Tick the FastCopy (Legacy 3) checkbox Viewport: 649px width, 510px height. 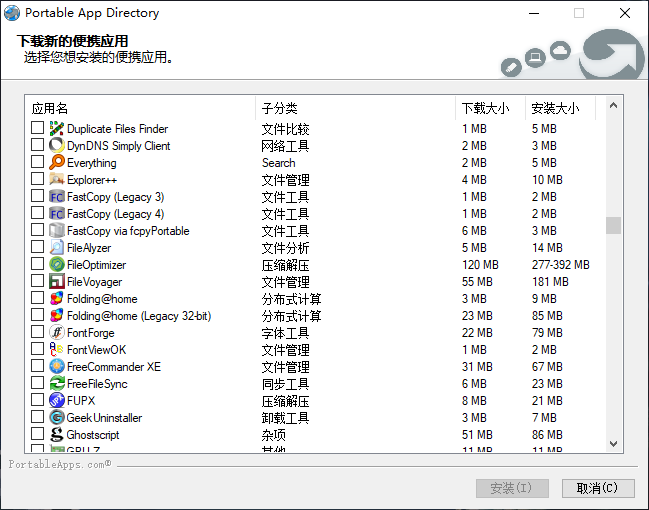click(38, 195)
